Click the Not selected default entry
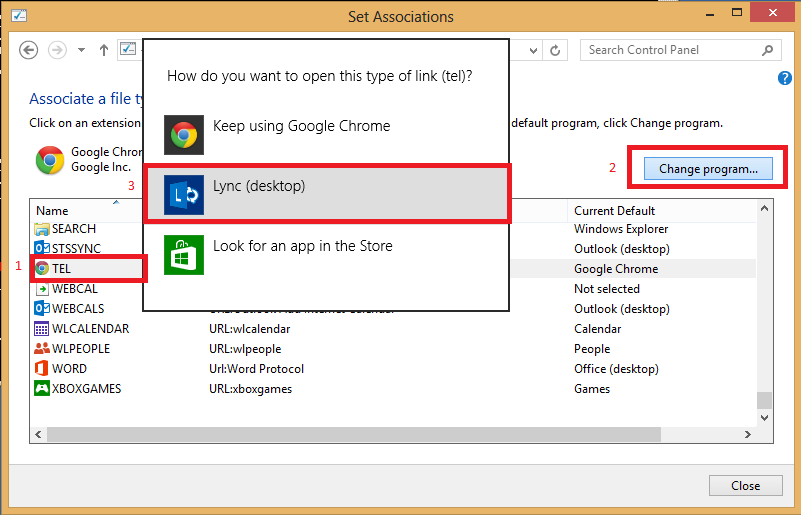This screenshot has height=515, width=801. pos(607,289)
